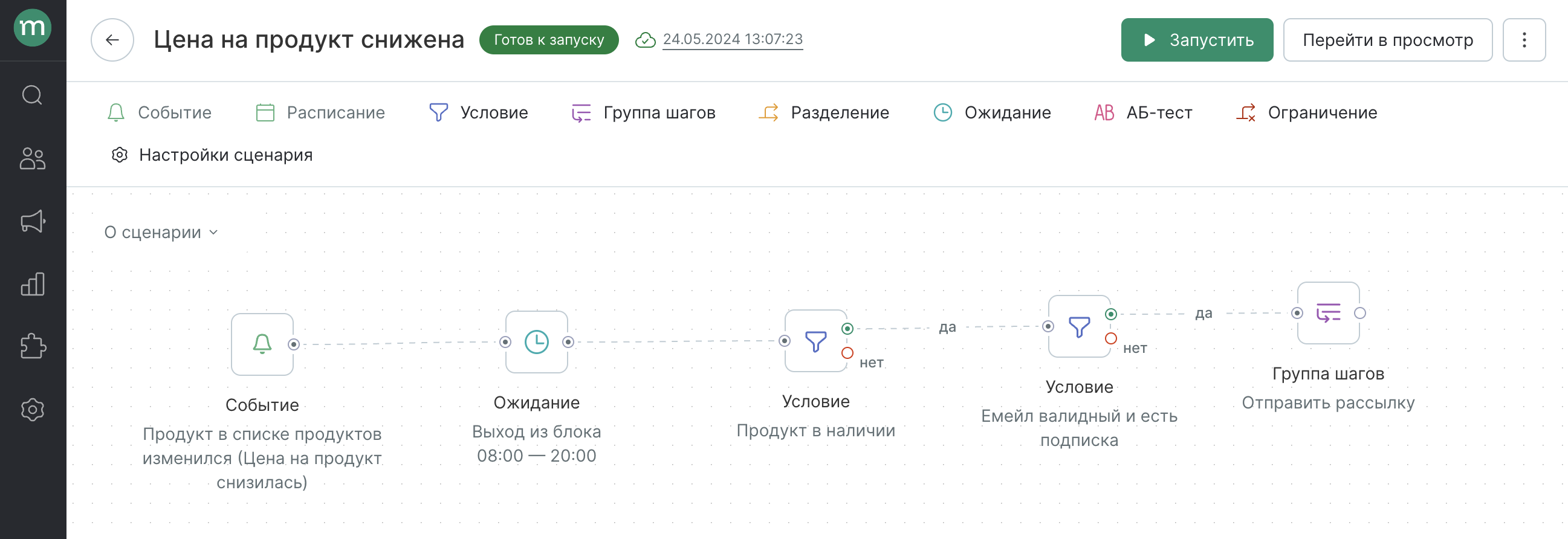Click the green Mindbox logo
Screen dimensions: 1568x539
click(33, 28)
